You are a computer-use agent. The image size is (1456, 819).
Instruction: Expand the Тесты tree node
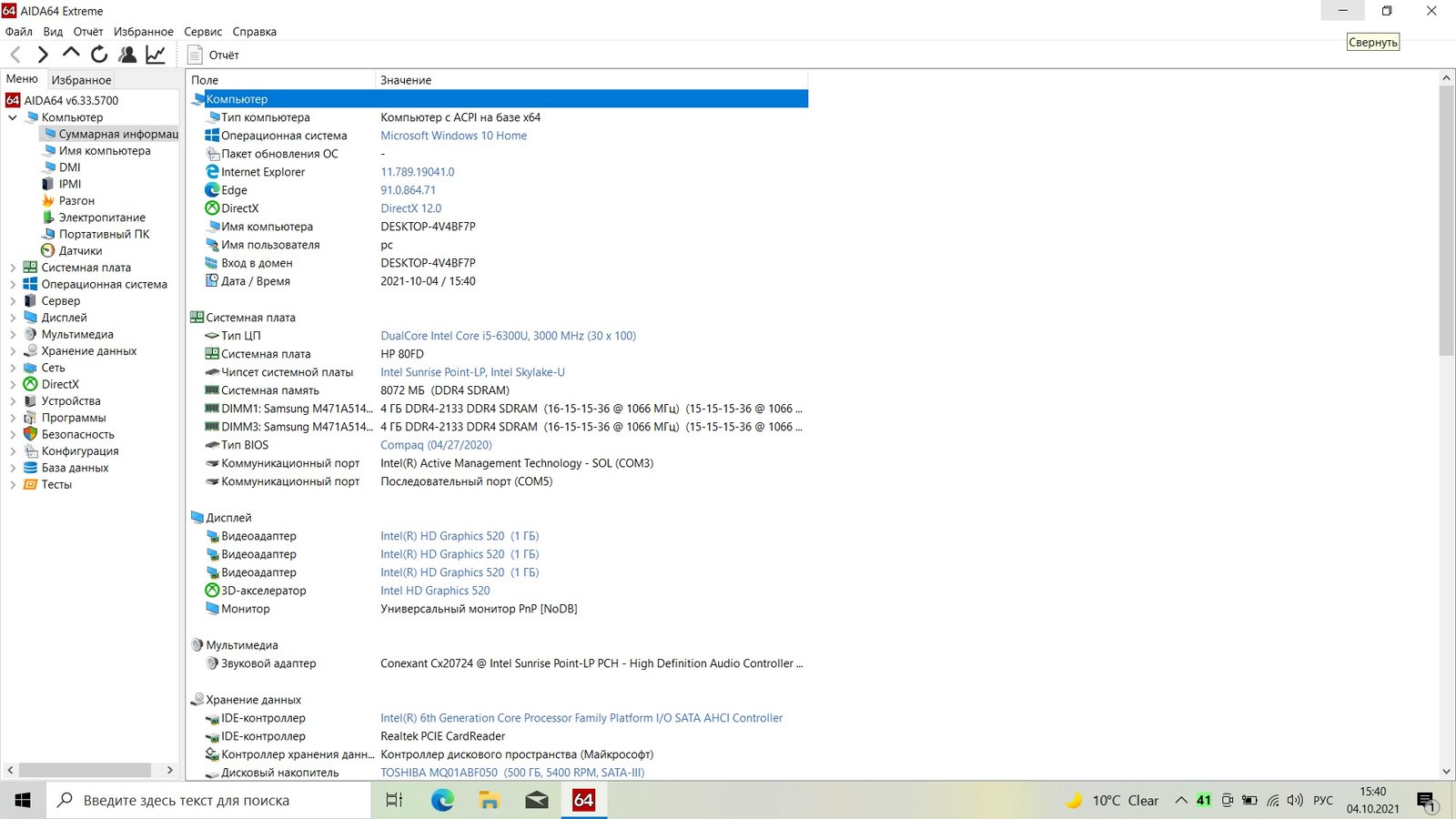[x=13, y=485]
